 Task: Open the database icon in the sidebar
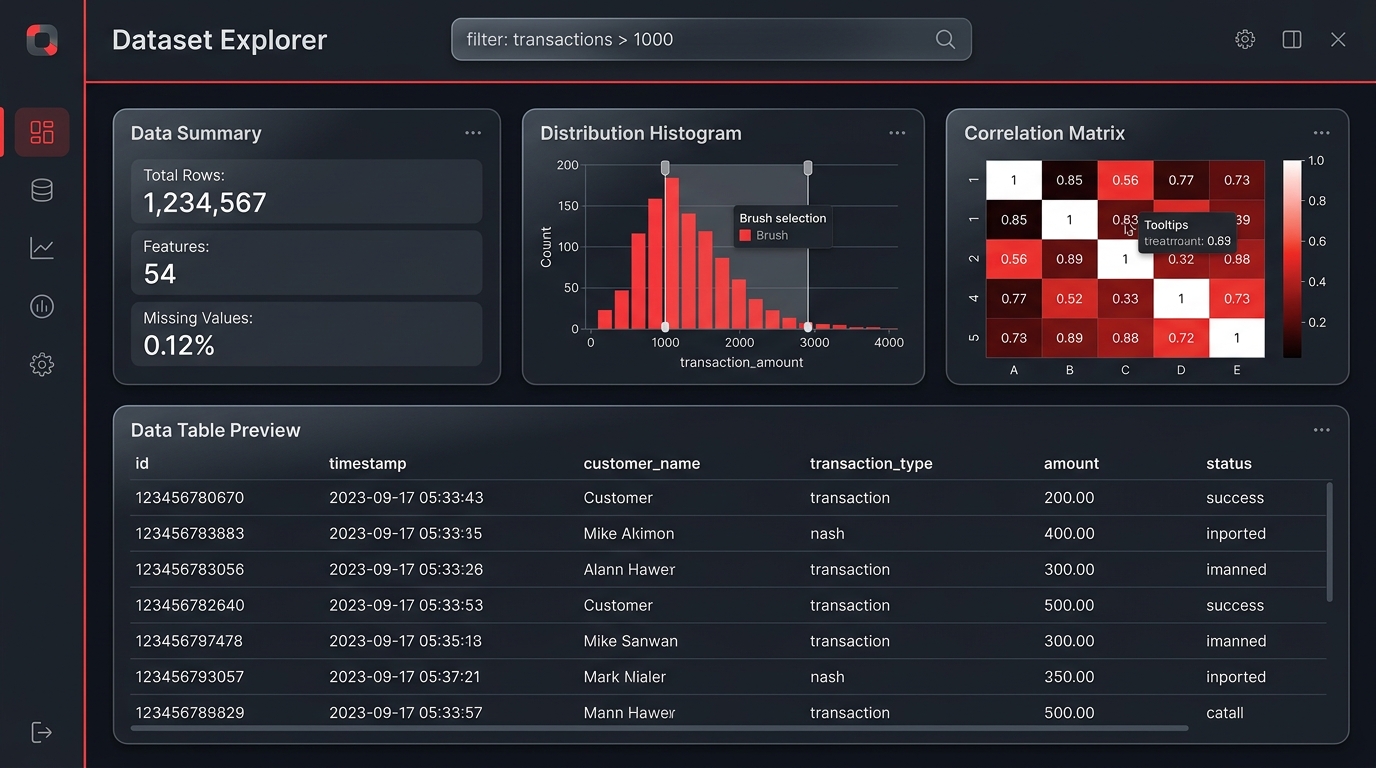(x=42, y=190)
